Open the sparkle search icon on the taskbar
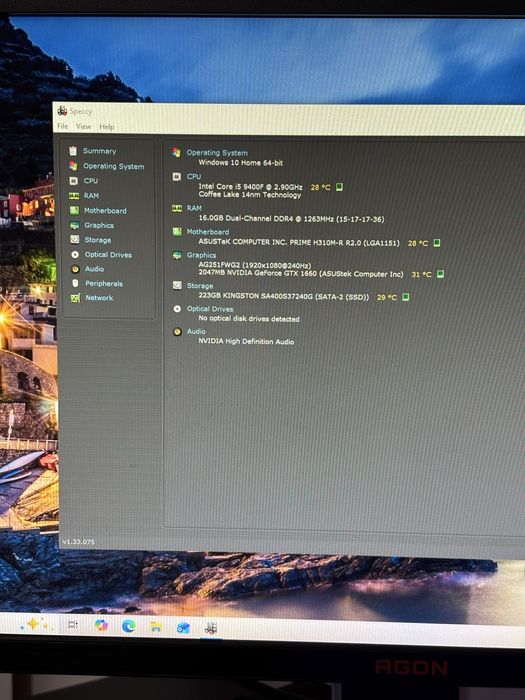525x700 pixels. tap(34, 624)
